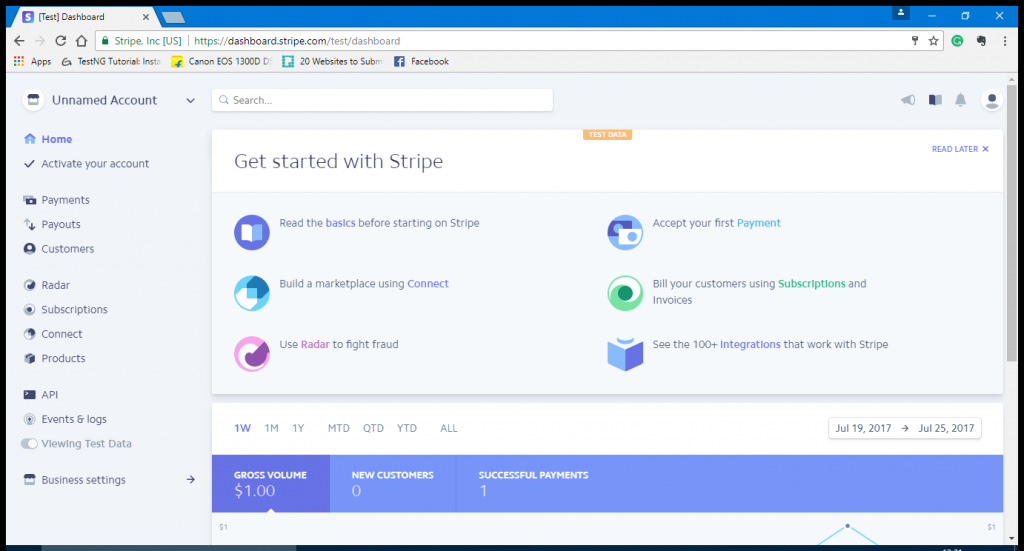Click the Customers person icon
Screen dimensions: 1024x551
pos(29,249)
